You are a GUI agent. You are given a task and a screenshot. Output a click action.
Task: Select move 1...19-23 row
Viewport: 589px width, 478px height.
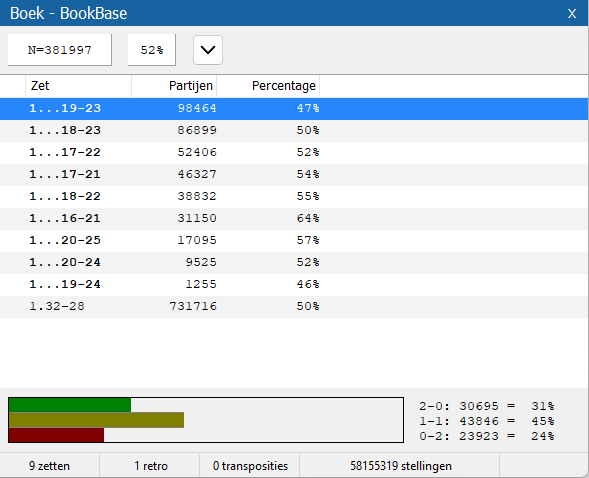coord(294,109)
